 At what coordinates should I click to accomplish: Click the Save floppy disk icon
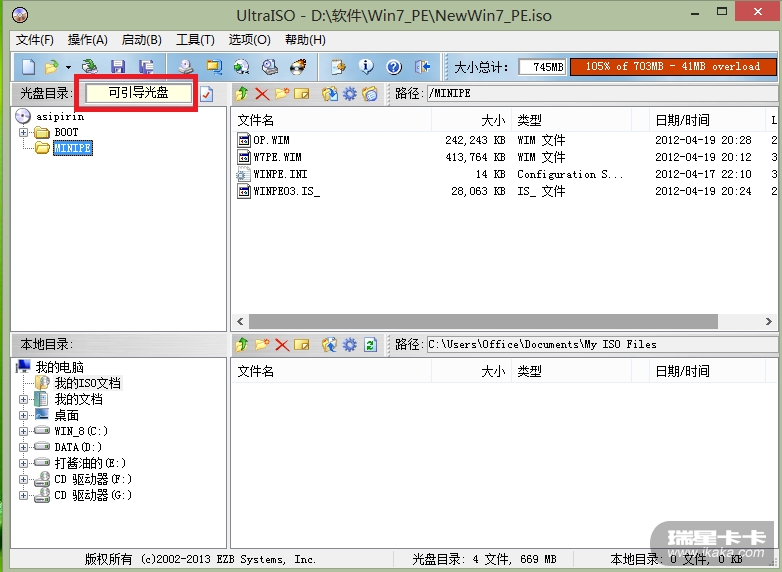118,66
